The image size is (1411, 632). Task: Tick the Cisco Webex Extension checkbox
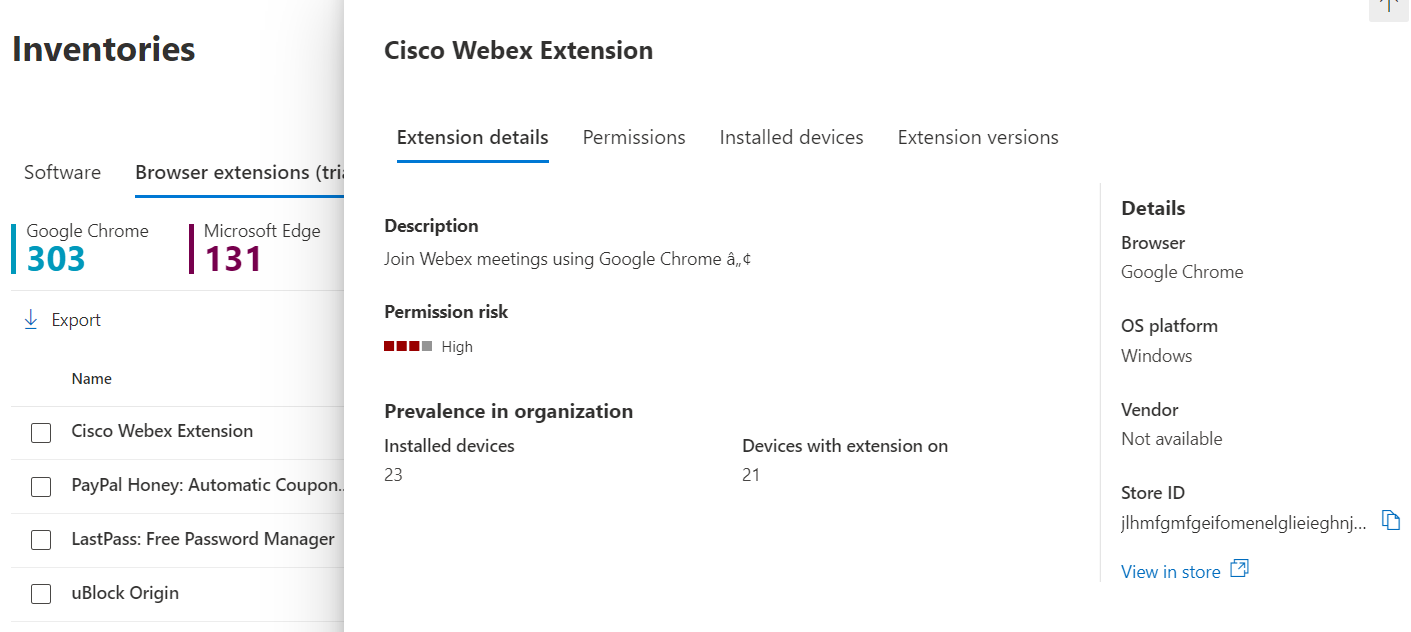click(41, 432)
